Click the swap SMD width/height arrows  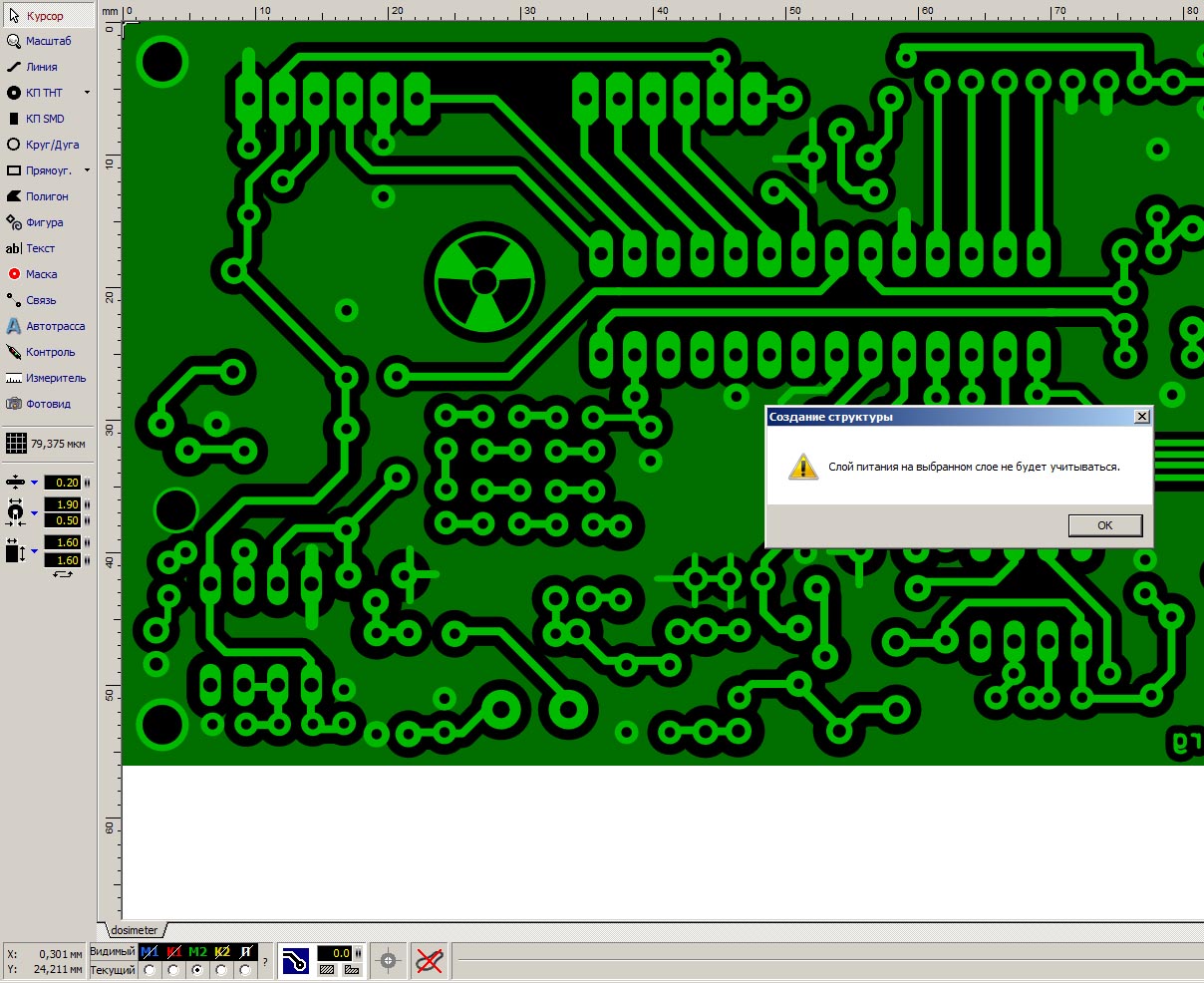point(63,574)
